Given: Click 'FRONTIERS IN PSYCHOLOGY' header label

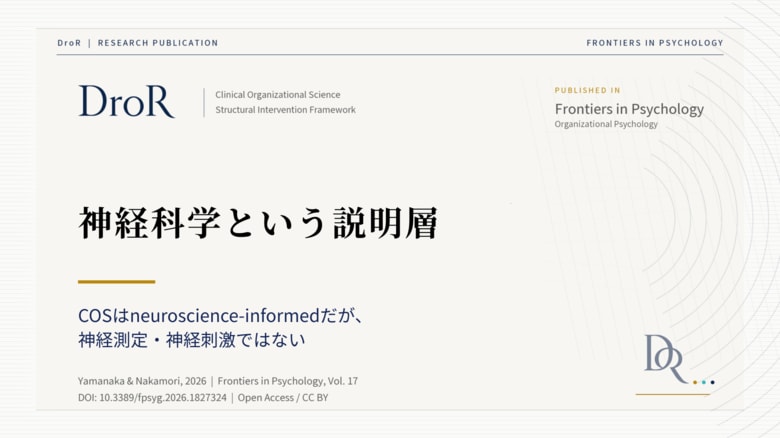Looking at the screenshot, I should 655,43.
